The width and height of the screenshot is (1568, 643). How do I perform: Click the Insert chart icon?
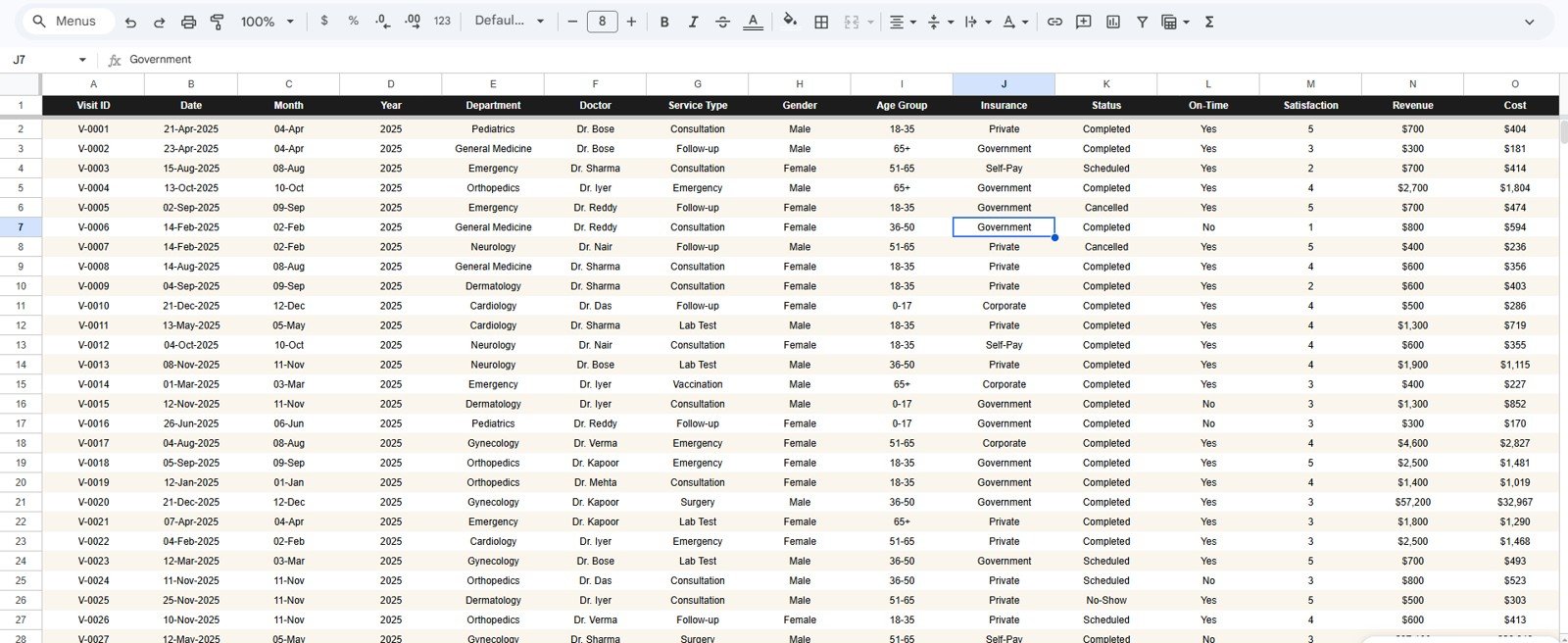point(1113,22)
